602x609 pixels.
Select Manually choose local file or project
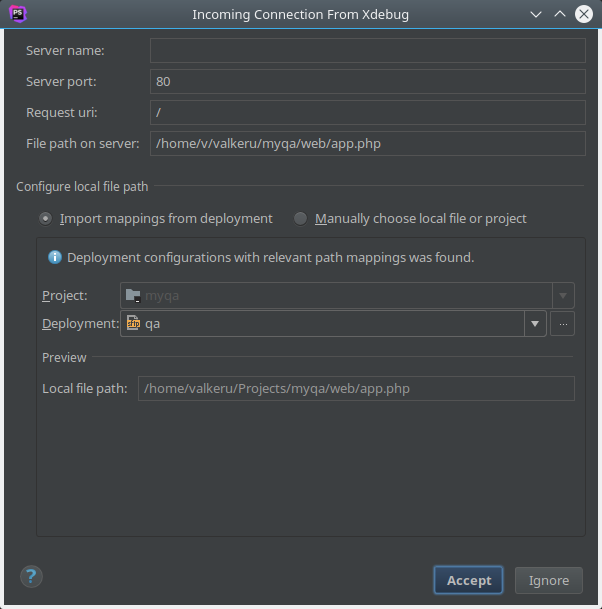(300, 218)
